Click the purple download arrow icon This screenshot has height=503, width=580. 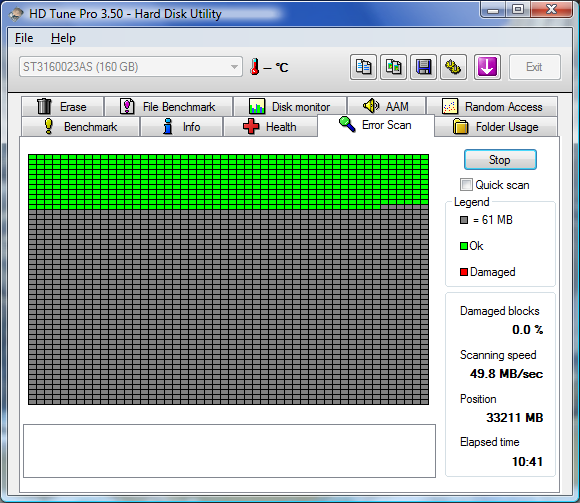click(x=487, y=67)
